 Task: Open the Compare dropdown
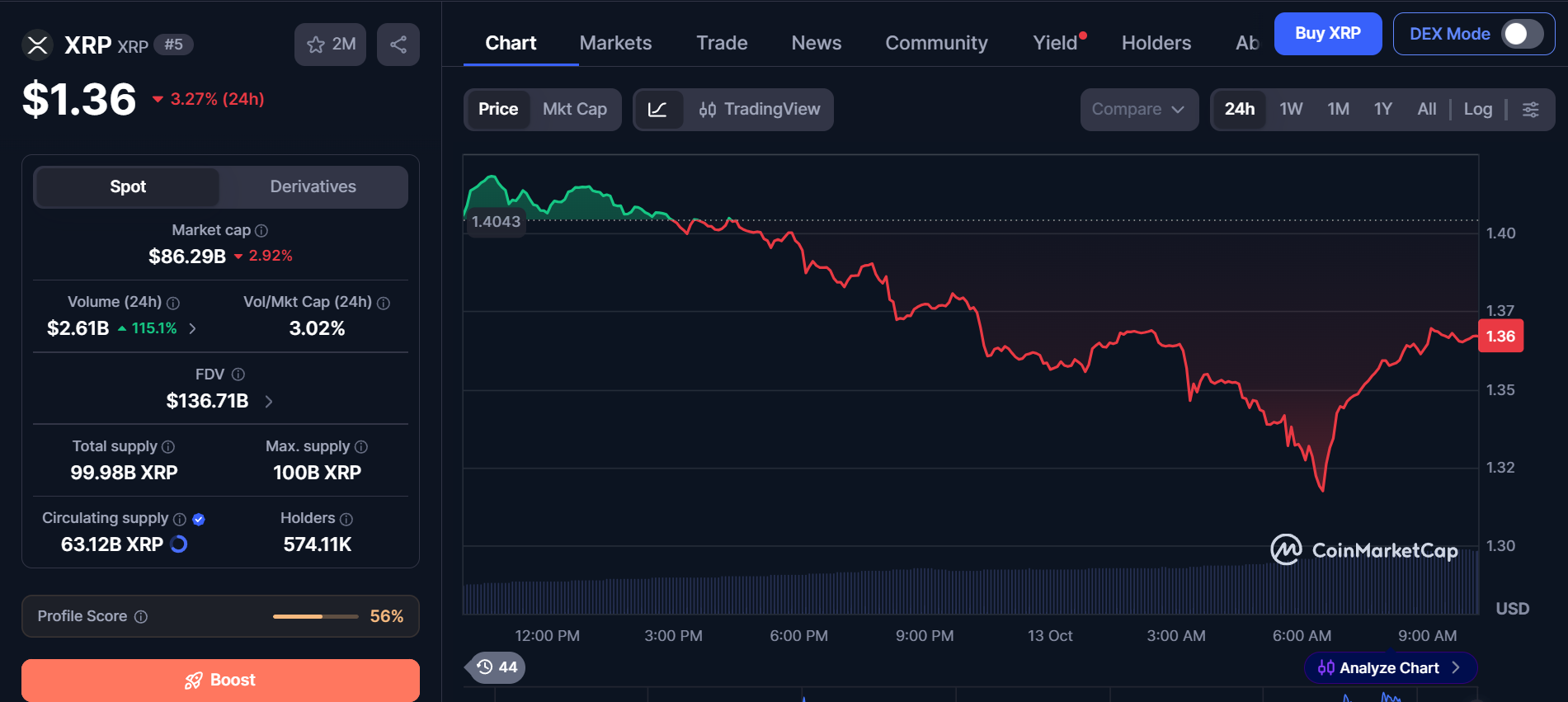(x=1139, y=110)
